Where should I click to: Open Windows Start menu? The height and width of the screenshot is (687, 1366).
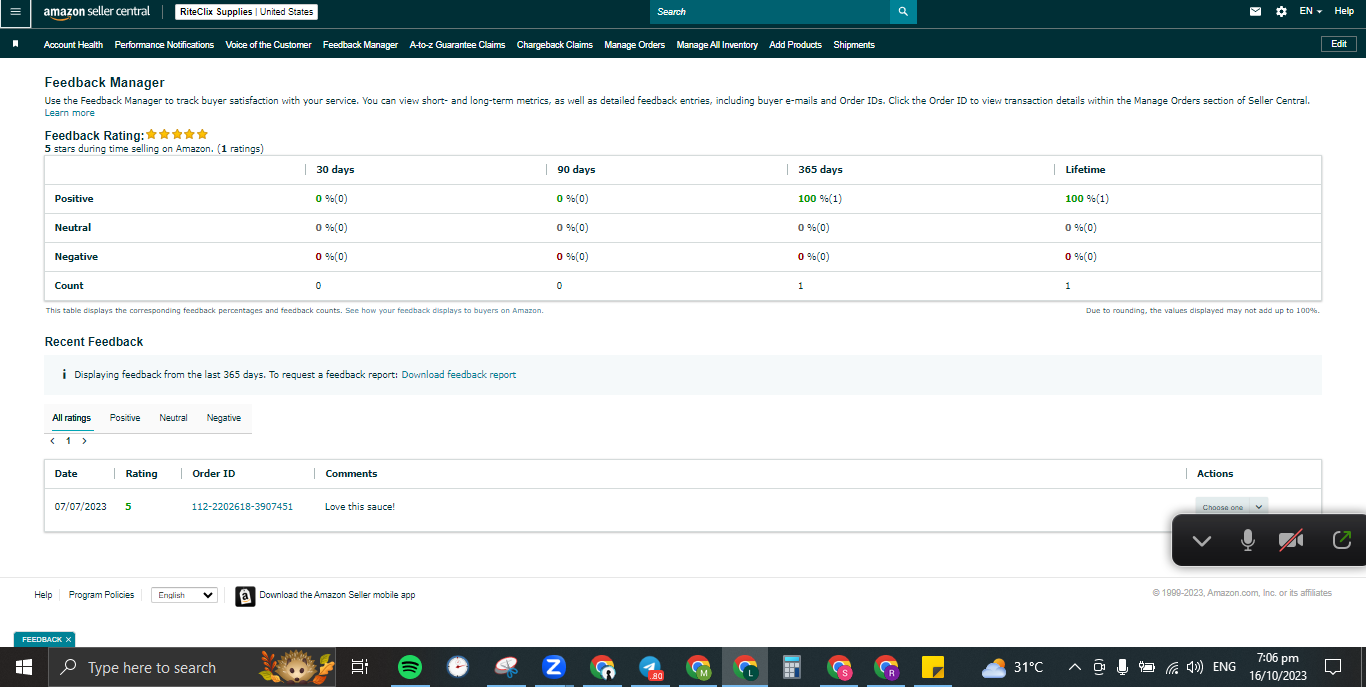[x=23, y=667]
